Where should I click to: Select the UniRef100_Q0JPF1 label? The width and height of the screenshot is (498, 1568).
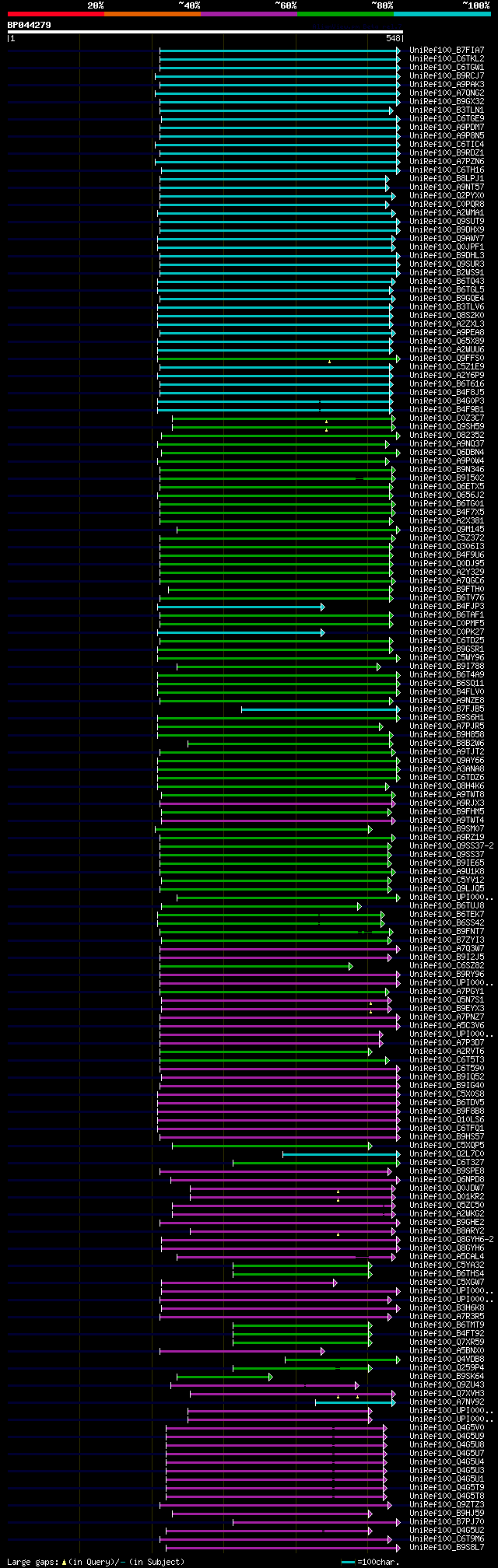pos(447,247)
